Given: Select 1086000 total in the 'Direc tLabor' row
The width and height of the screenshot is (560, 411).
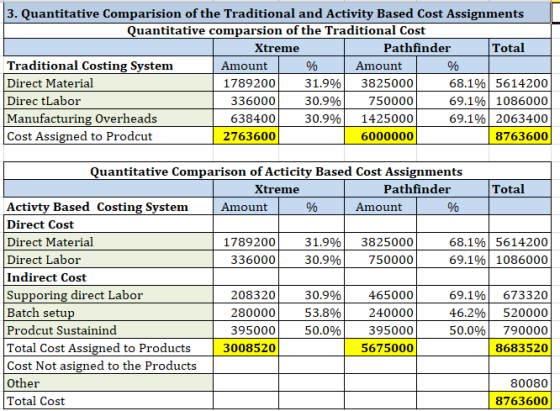Looking at the screenshot, I should pyautogui.click(x=520, y=101).
